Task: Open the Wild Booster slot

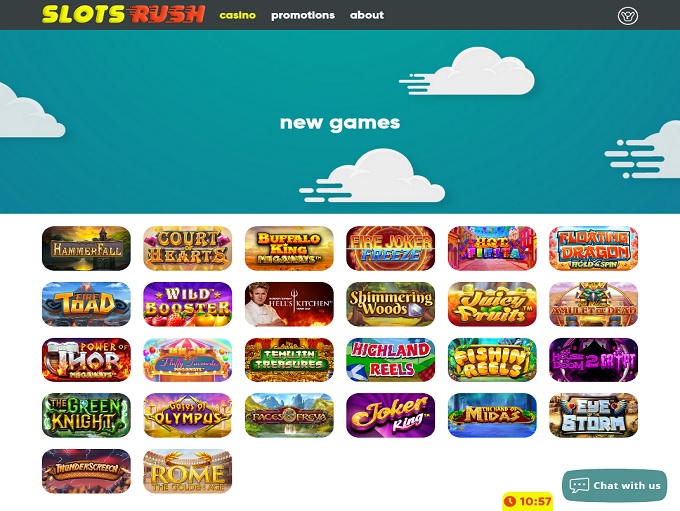Action: pos(188,304)
